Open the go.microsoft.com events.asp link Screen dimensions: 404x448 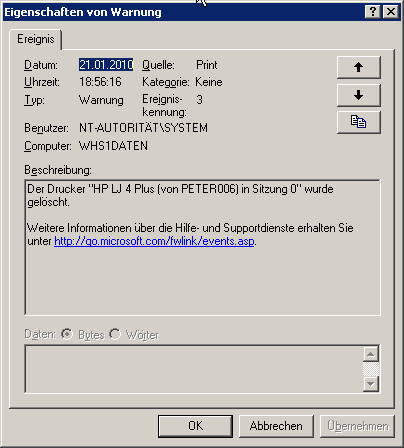click(x=154, y=241)
